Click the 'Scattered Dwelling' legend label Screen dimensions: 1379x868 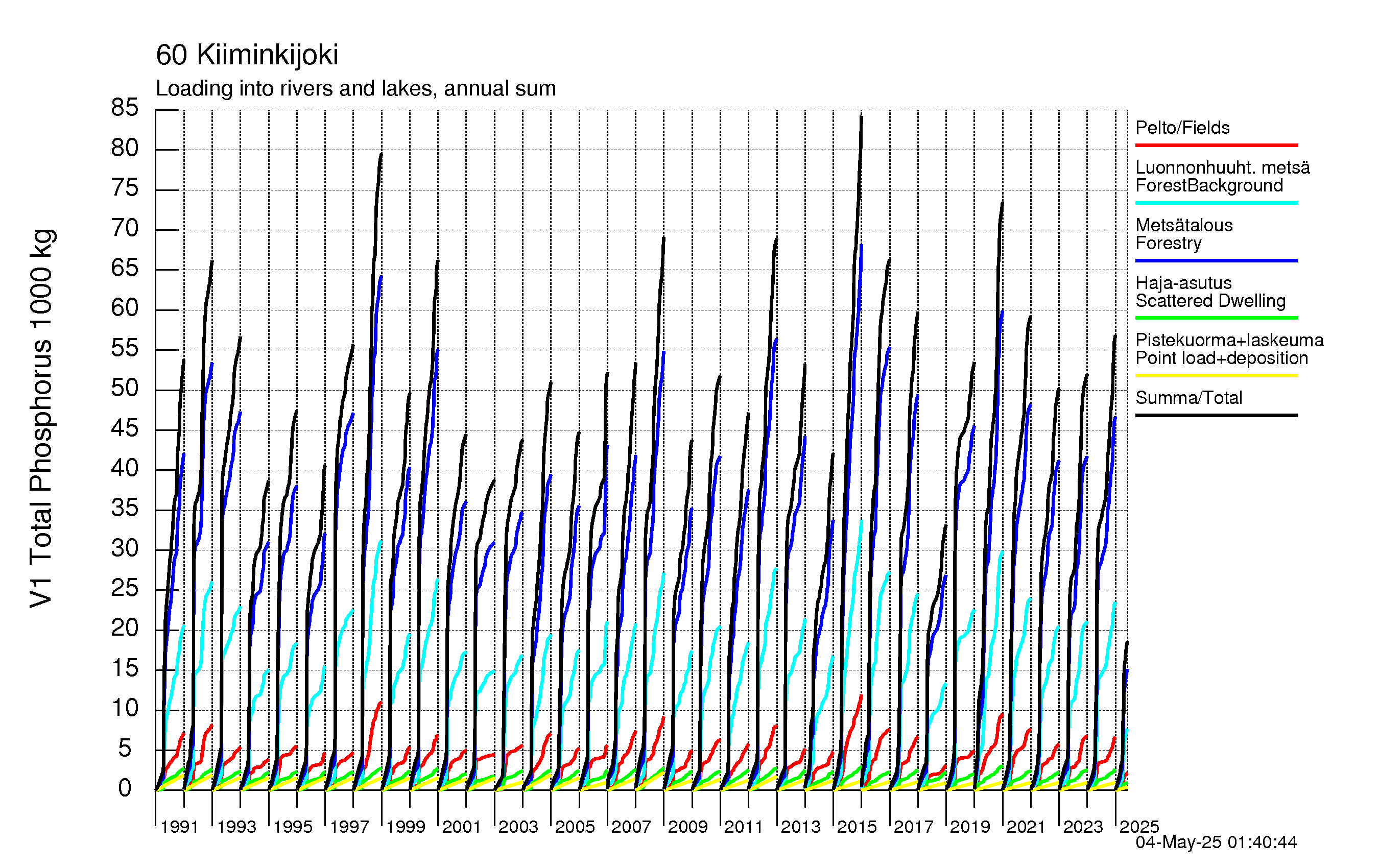pyautogui.click(x=1210, y=301)
